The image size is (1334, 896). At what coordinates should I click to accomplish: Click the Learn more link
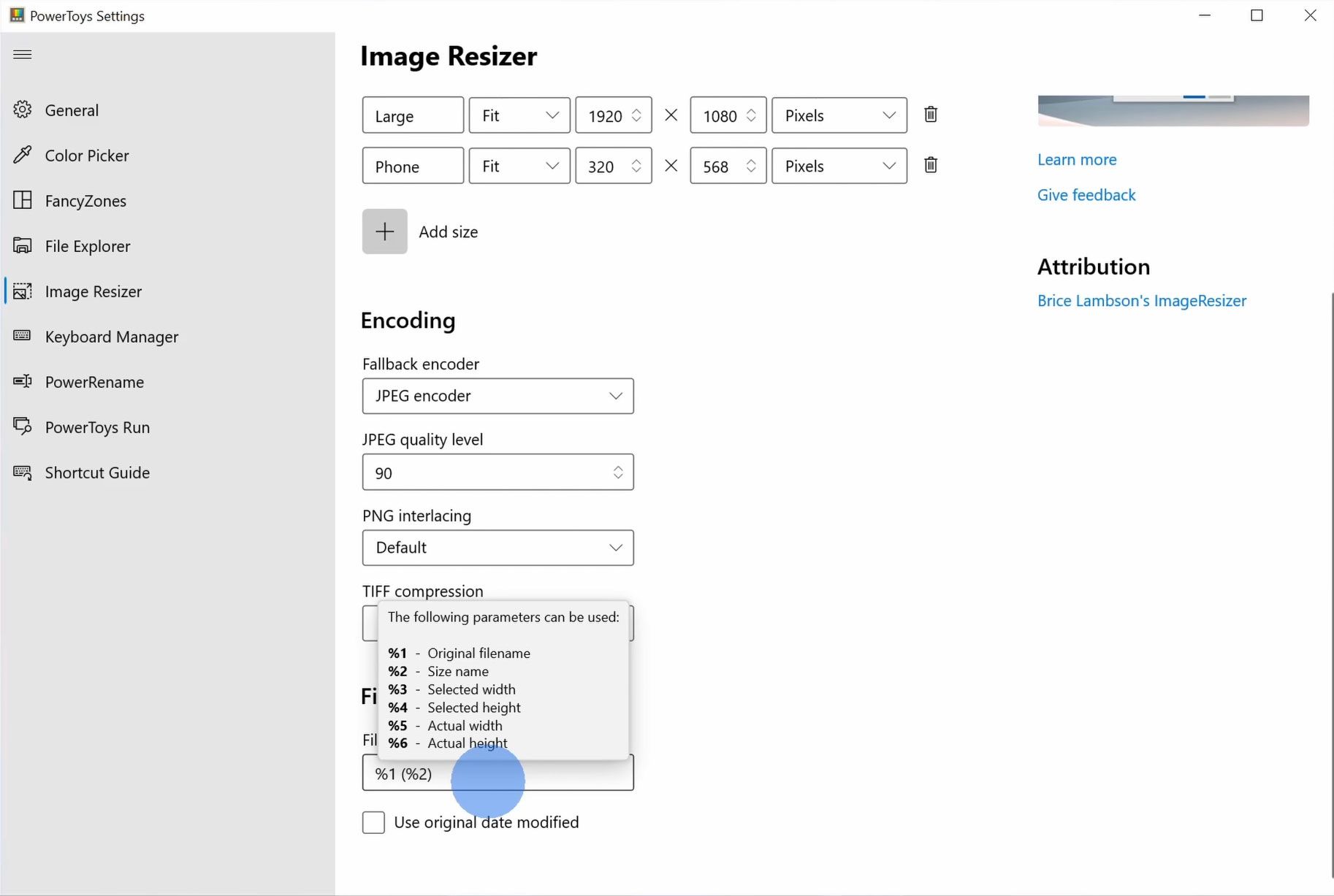(x=1077, y=159)
